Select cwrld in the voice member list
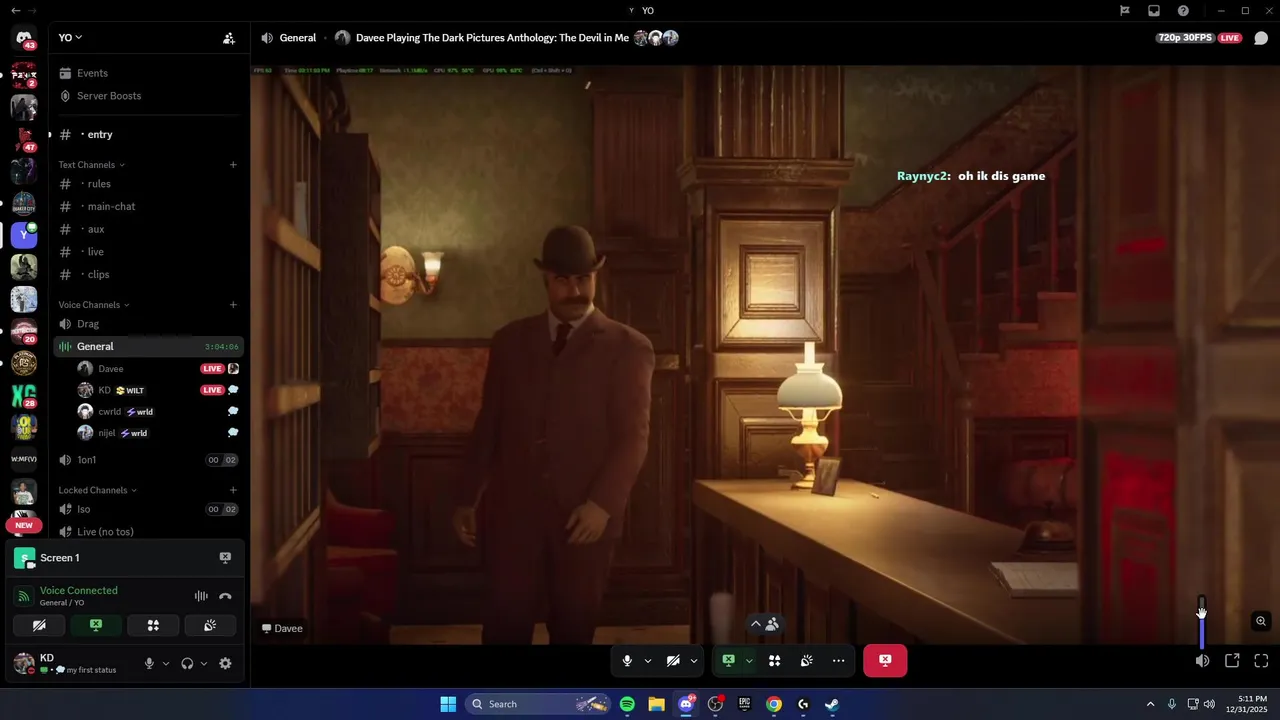1280x720 pixels. (157, 411)
